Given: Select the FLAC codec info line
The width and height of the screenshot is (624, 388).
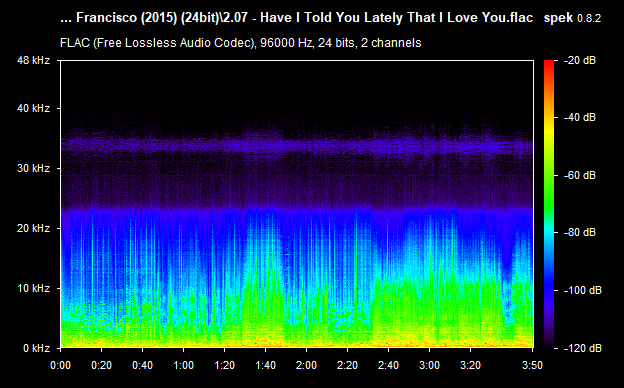Looking at the screenshot, I should tap(240, 43).
